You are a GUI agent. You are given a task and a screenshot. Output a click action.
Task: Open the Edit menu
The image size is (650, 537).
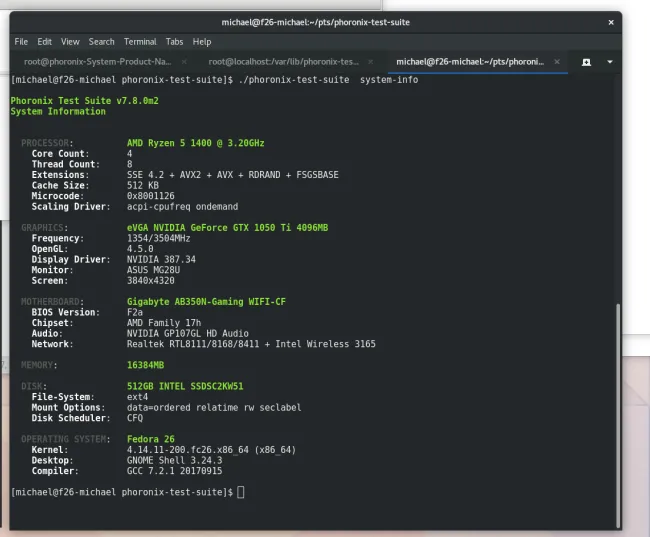click(44, 42)
